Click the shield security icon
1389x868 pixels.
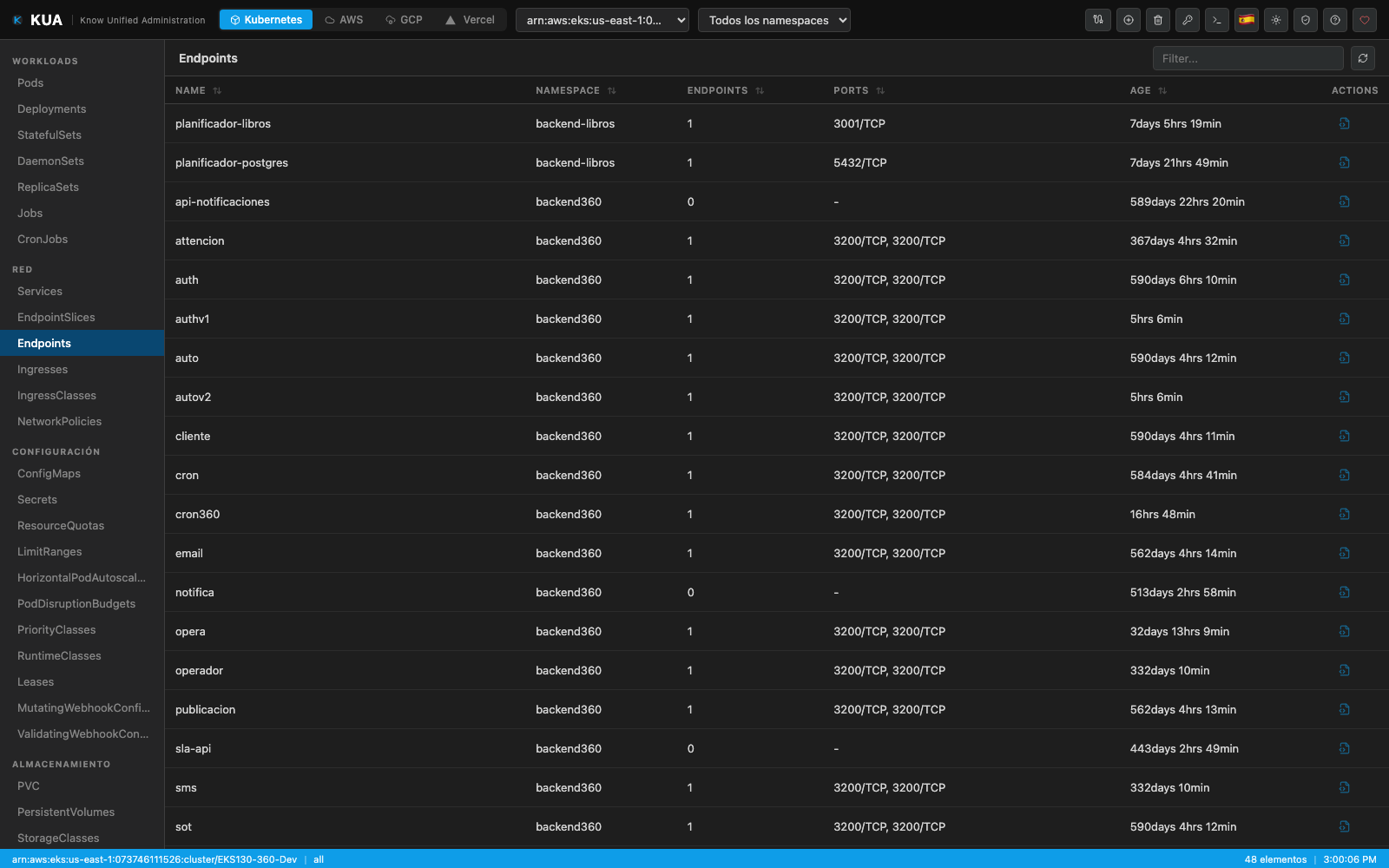1305,20
